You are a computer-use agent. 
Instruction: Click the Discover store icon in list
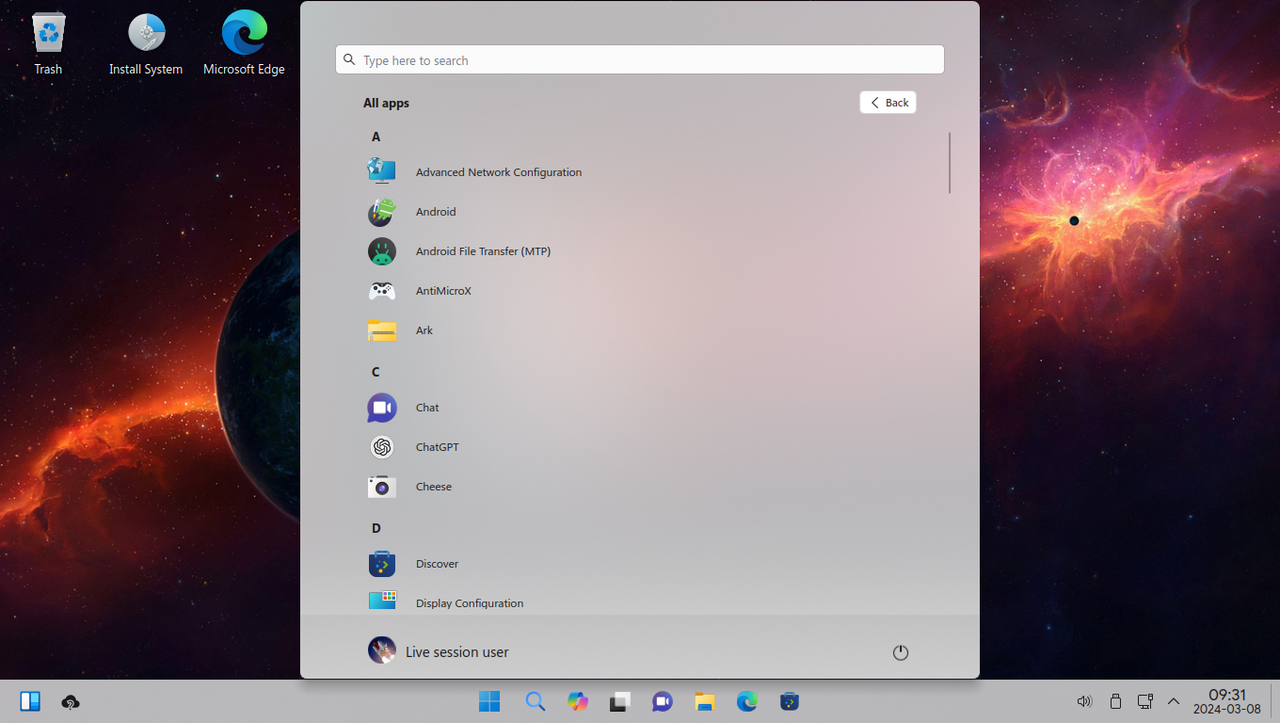point(382,563)
